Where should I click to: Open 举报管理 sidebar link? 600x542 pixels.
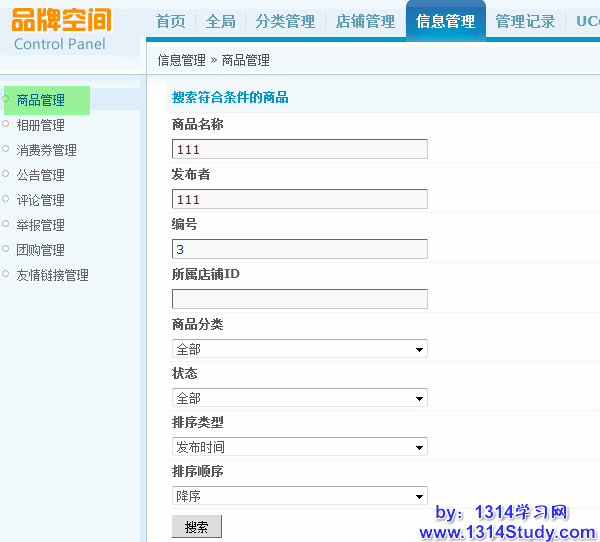pos(41,225)
